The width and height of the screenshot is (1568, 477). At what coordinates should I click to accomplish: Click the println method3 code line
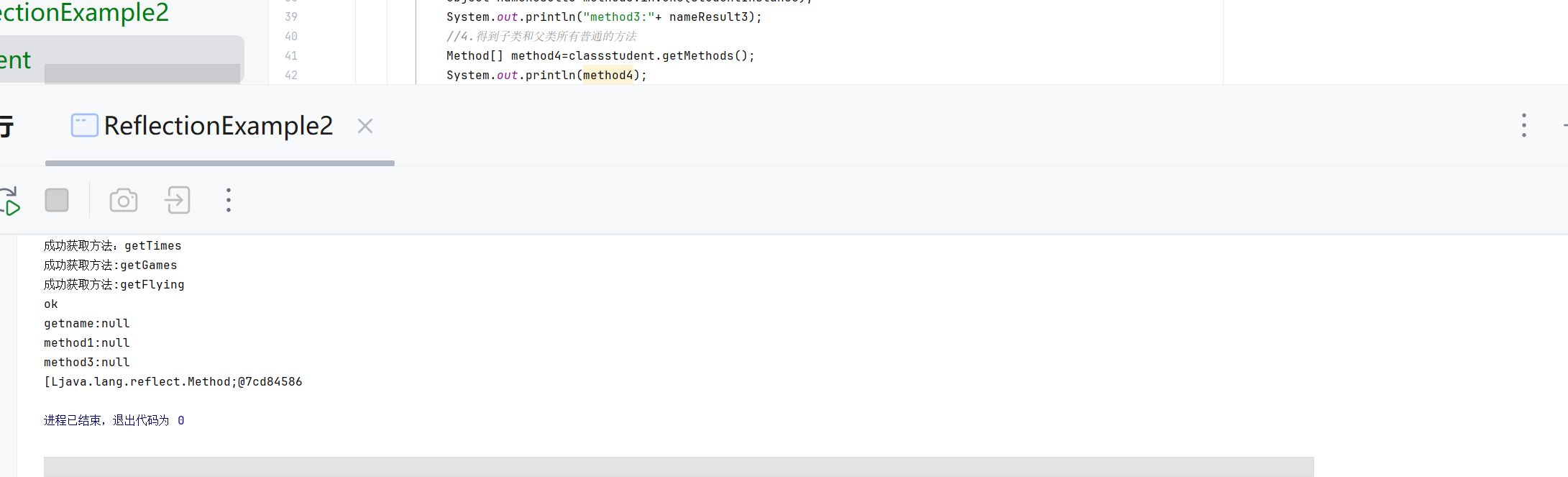[x=604, y=17]
